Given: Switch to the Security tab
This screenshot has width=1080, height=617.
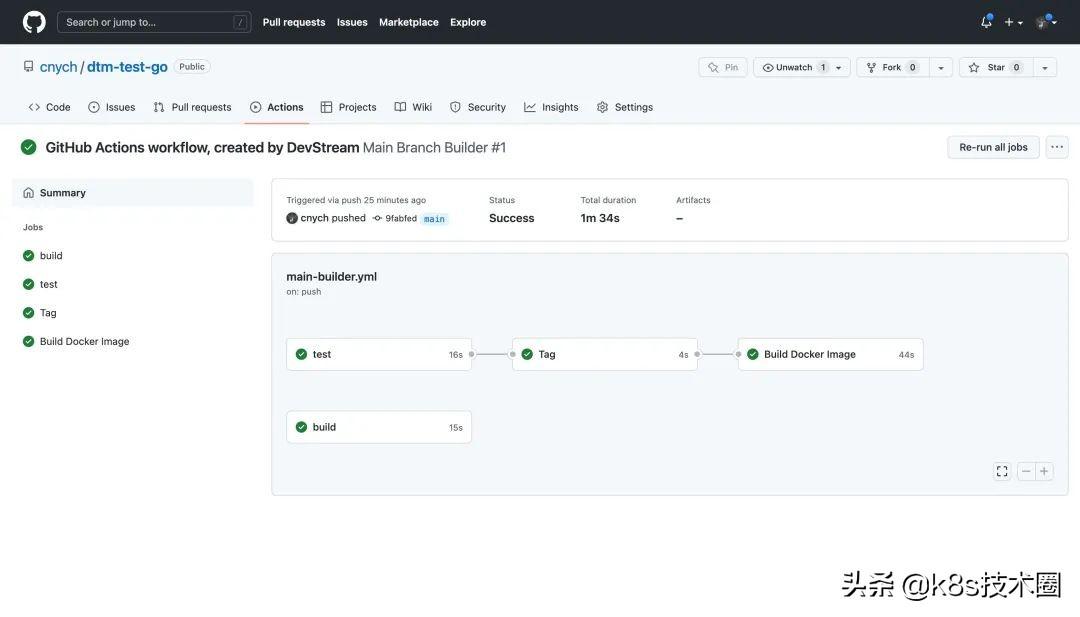Looking at the screenshot, I should [478, 107].
